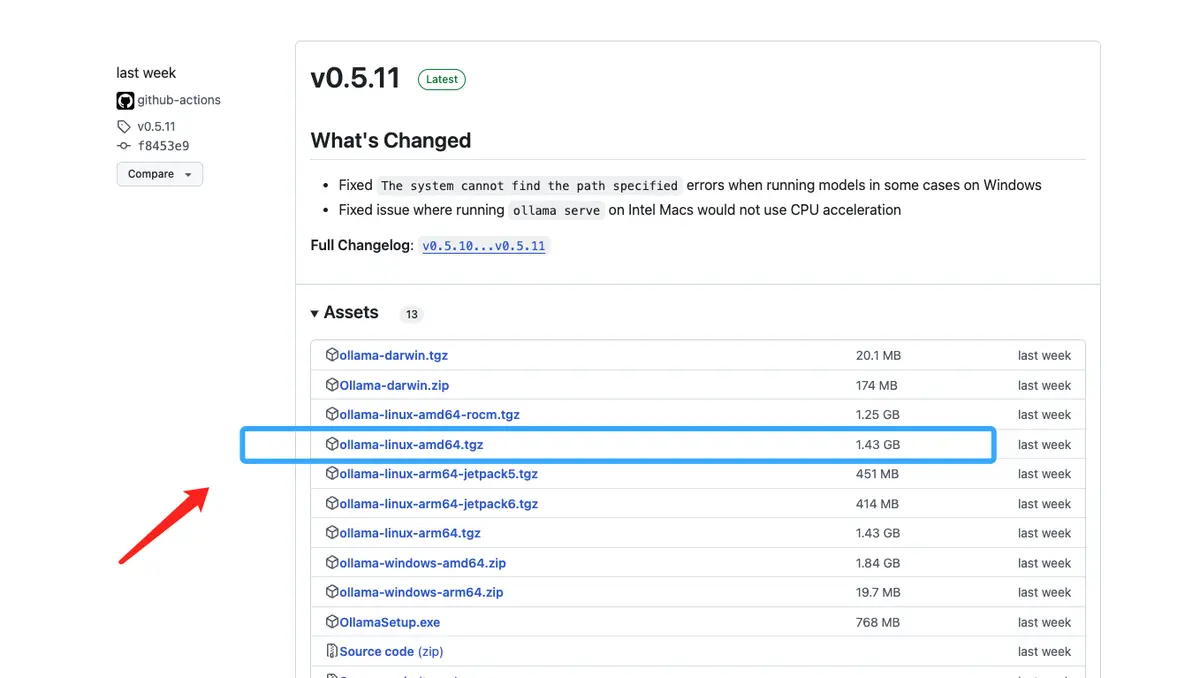
Task: Open v0.5.10...v0.5.11 full changelog link
Action: (484, 246)
